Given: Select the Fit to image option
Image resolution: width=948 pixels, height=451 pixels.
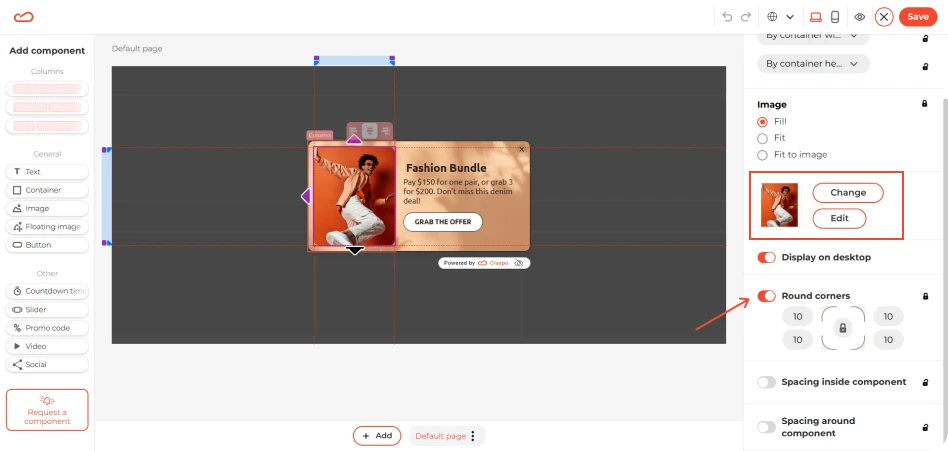Looking at the screenshot, I should tap(762, 155).
